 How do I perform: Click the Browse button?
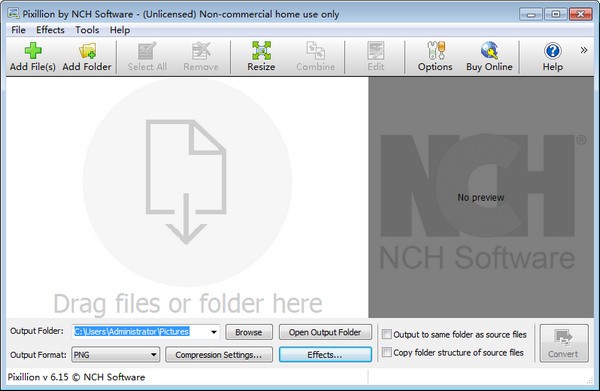pos(249,332)
